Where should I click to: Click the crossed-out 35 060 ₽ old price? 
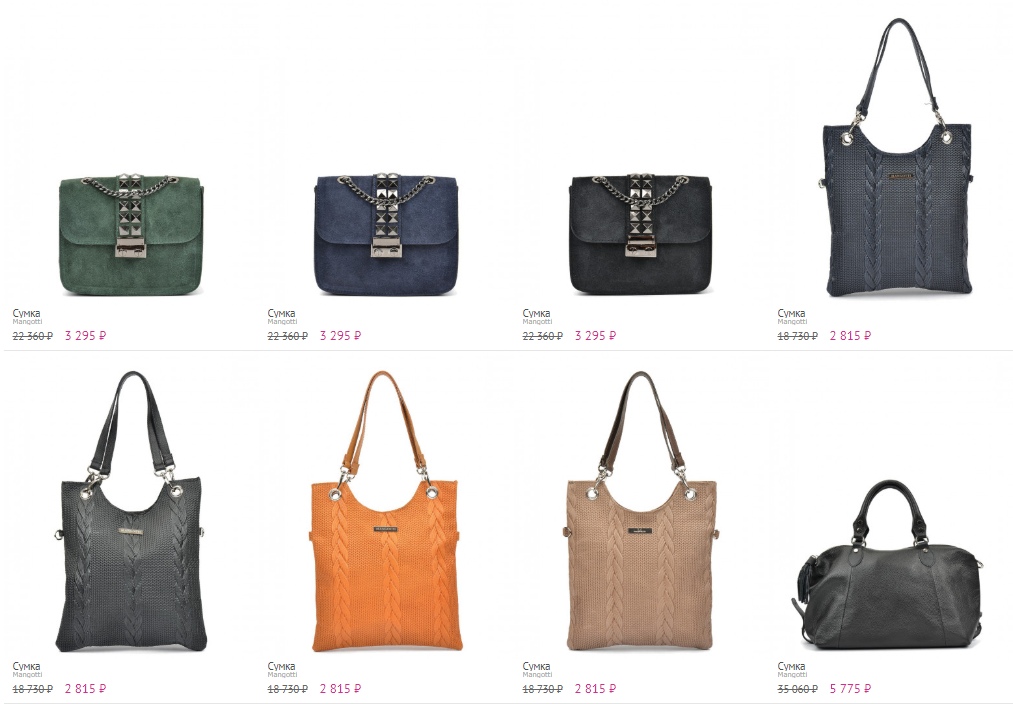tap(797, 689)
